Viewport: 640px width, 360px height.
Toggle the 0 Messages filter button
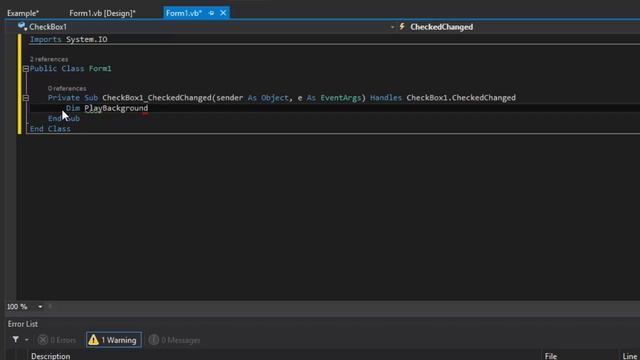click(x=175, y=340)
